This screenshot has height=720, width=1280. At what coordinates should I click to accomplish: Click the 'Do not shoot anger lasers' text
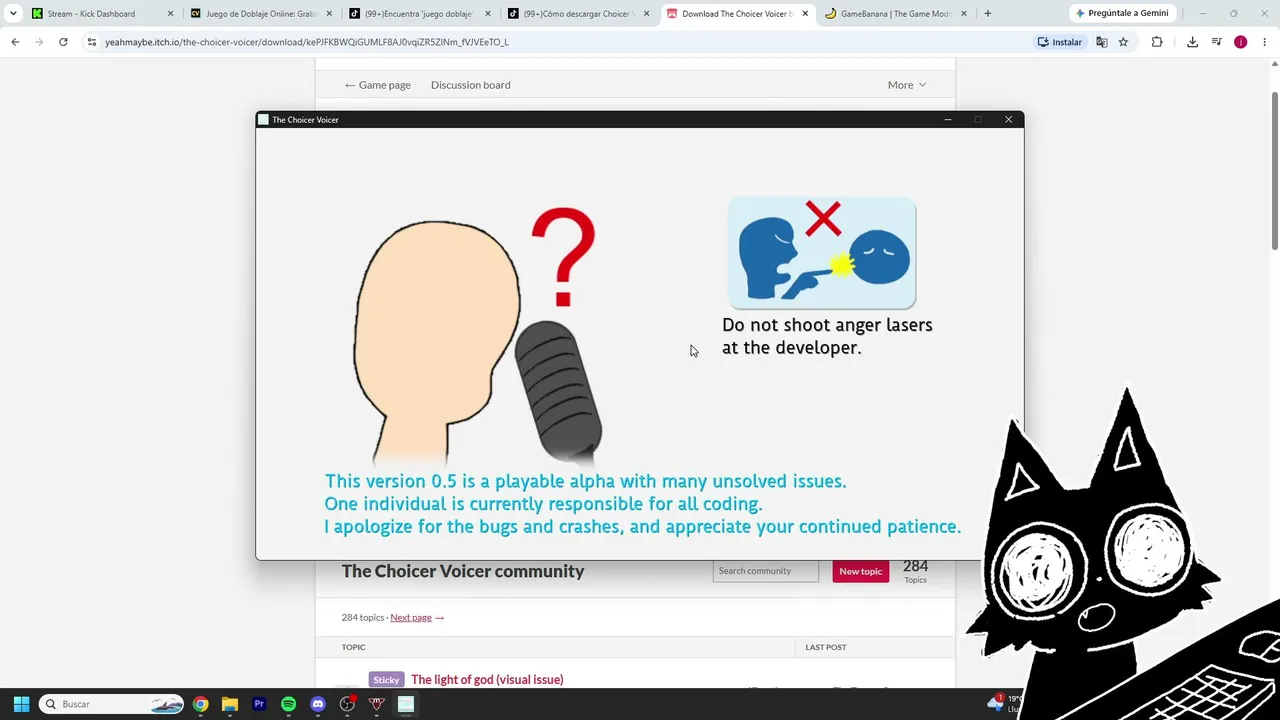[x=827, y=336]
